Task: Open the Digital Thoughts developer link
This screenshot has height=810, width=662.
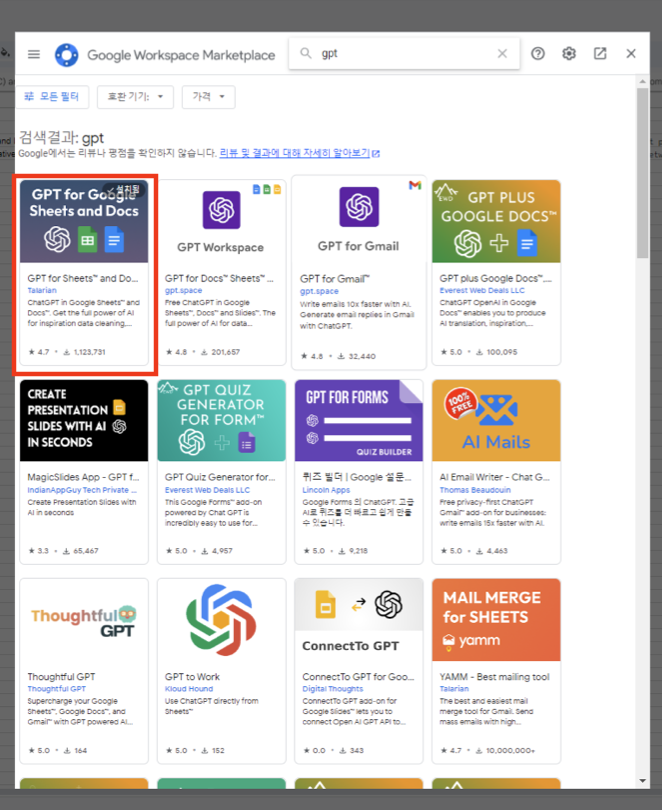Action: [x=333, y=689]
